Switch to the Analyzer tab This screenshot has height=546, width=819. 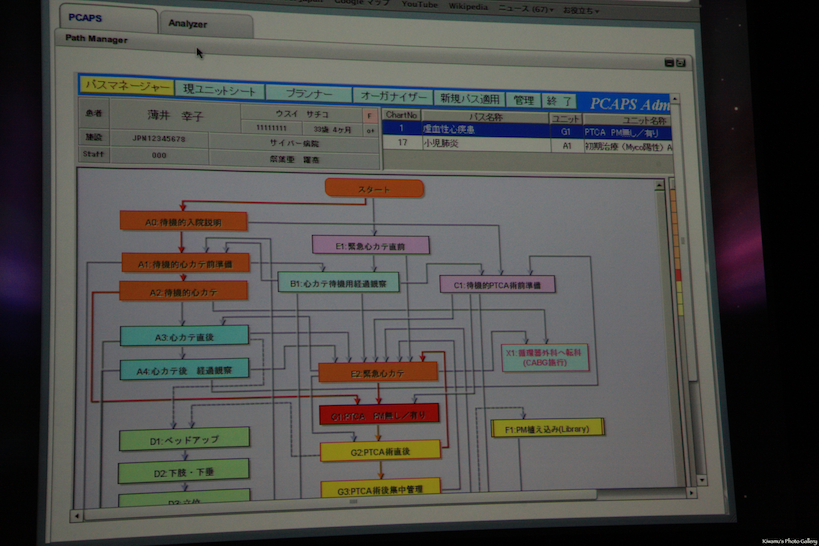tap(188, 23)
